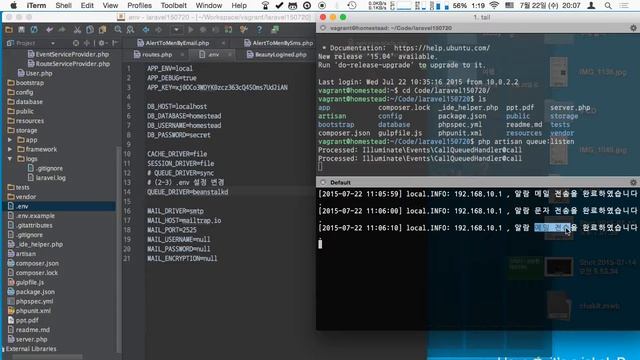This screenshot has height=360, width=640.
Task: Close the .env editor tab
Action: click(230, 54)
